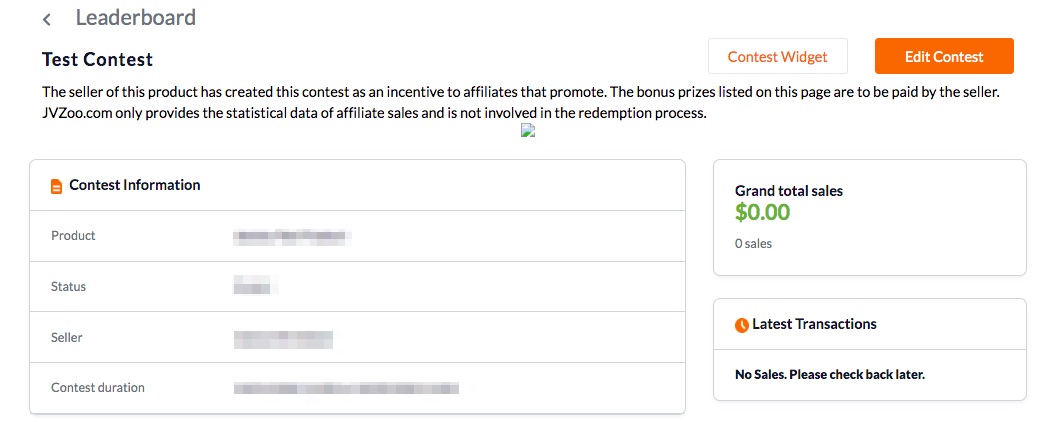The height and width of the screenshot is (422, 1063).
Task: Click the No Sales check back message
Action: (830, 375)
